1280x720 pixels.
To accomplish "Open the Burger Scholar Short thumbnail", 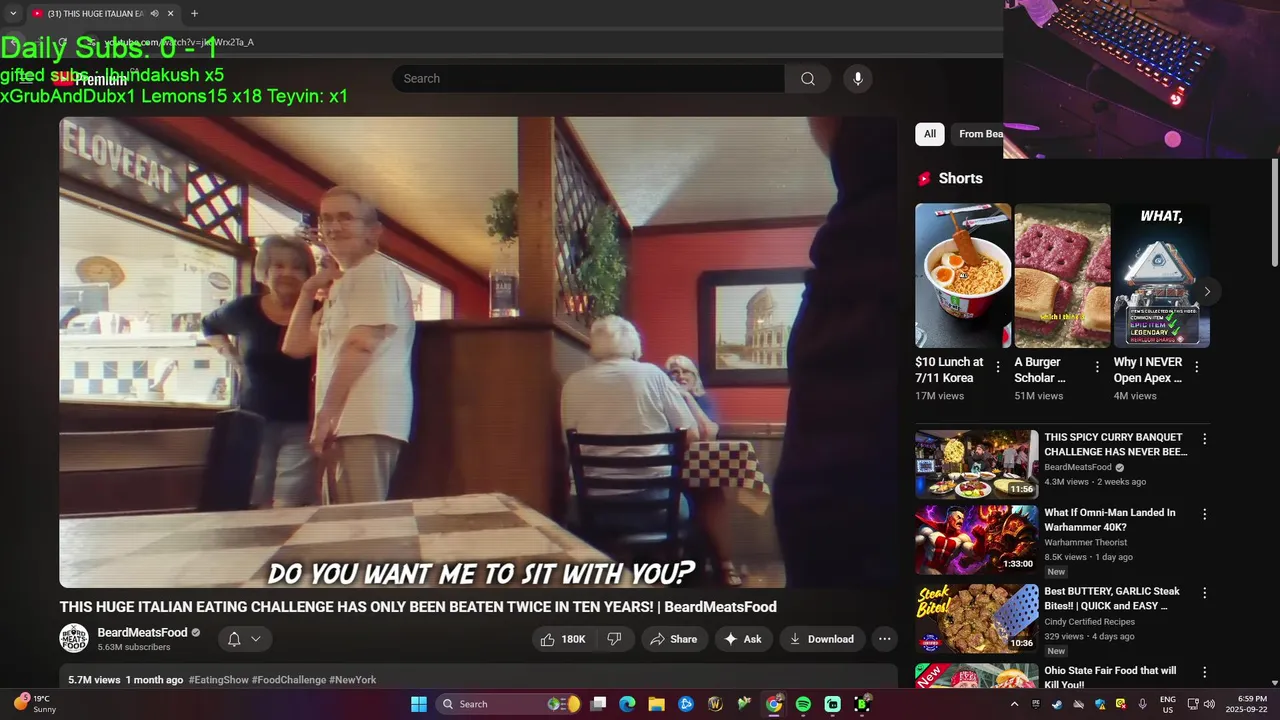I will coord(1062,276).
